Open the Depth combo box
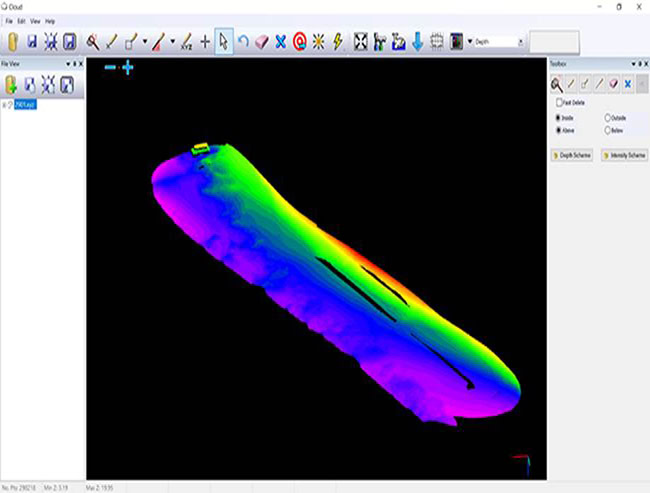The image size is (650, 493). (499, 42)
